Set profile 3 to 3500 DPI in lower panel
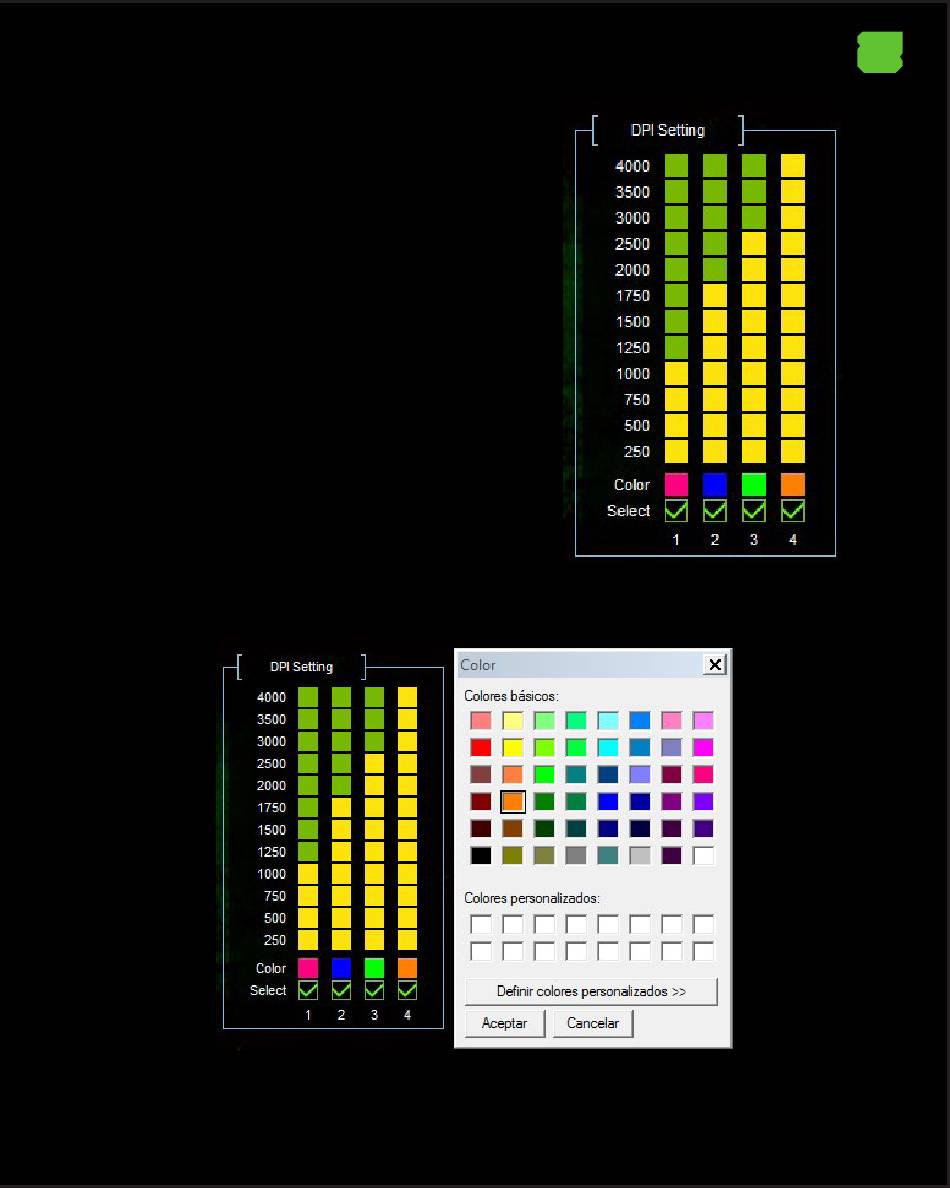 (374, 719)
